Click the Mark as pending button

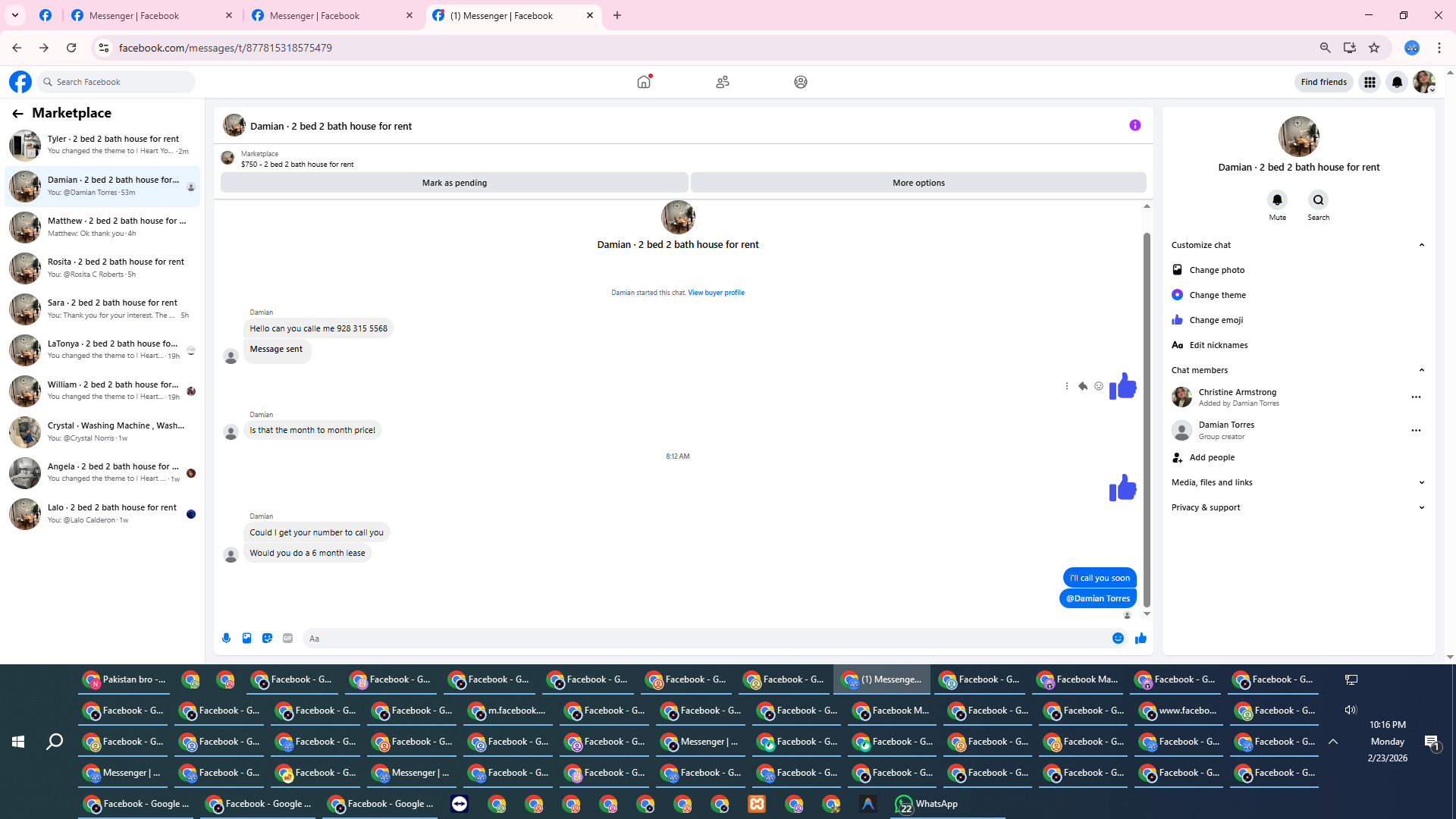click(454, 183)
